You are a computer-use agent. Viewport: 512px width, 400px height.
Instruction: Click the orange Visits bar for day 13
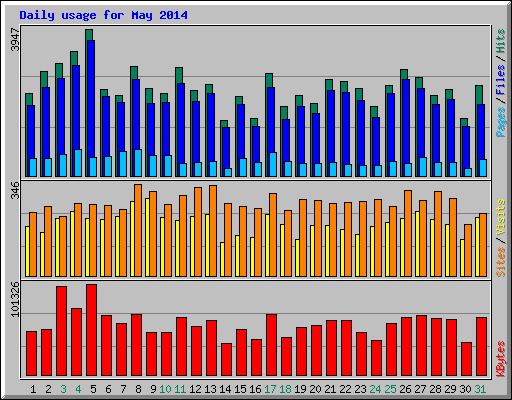(x=213, y=231)
